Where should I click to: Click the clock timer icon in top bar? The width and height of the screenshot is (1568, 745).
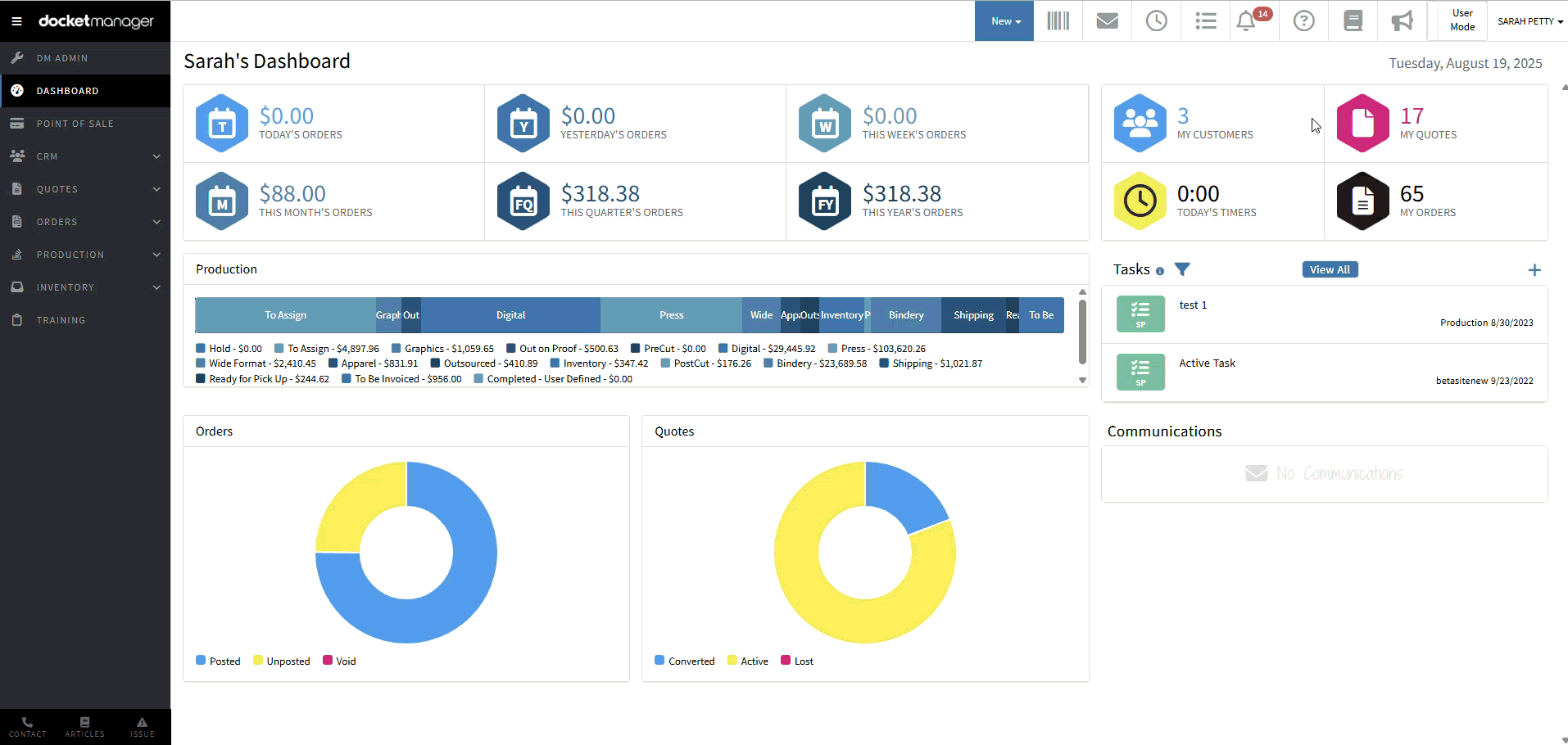[x=1156, y=21]
